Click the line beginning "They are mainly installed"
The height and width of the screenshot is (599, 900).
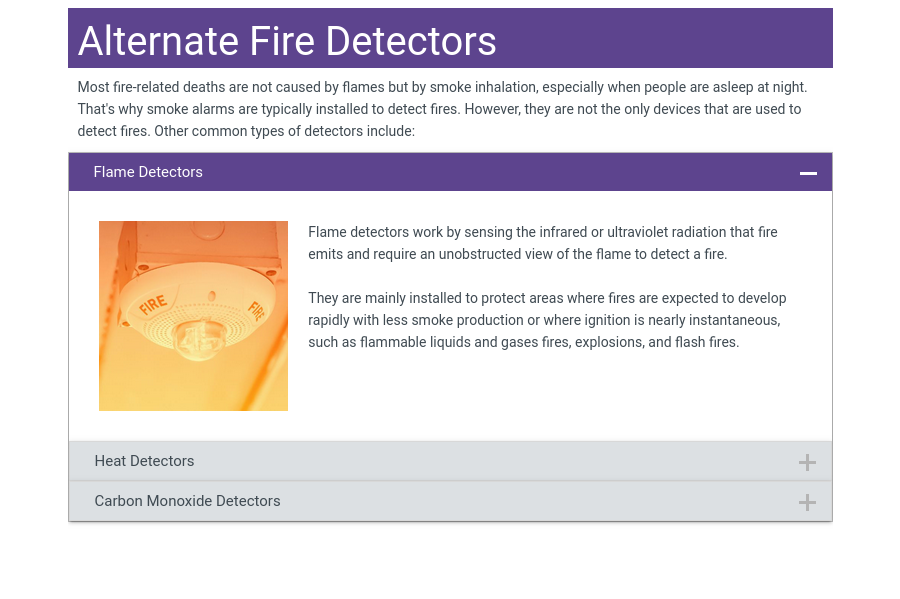pos(547,298)
